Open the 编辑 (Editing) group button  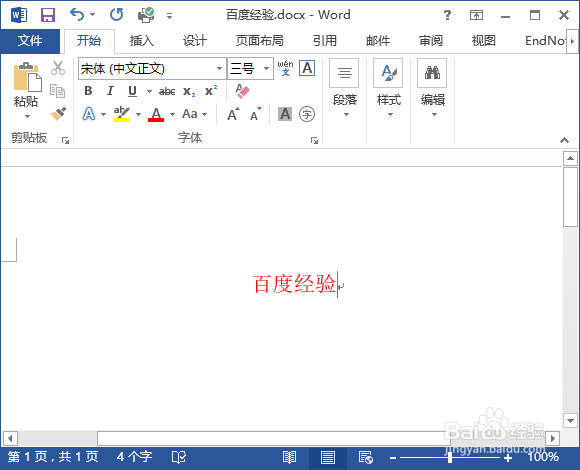432,88
